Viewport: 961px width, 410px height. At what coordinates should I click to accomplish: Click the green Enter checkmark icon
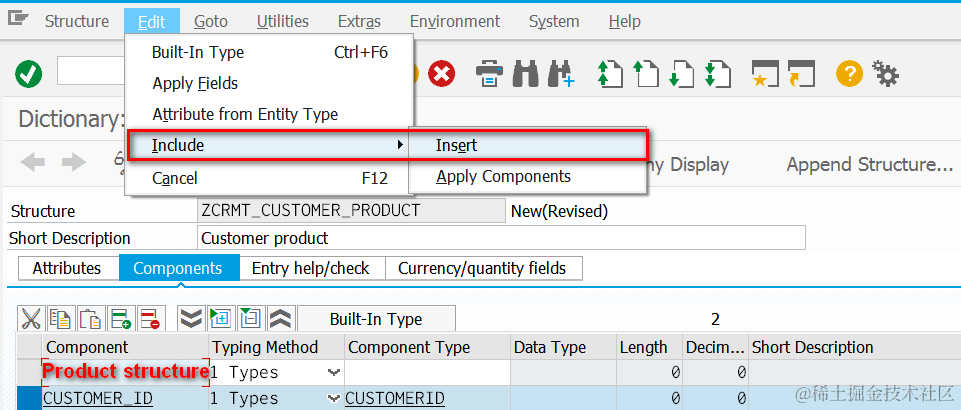29,75
